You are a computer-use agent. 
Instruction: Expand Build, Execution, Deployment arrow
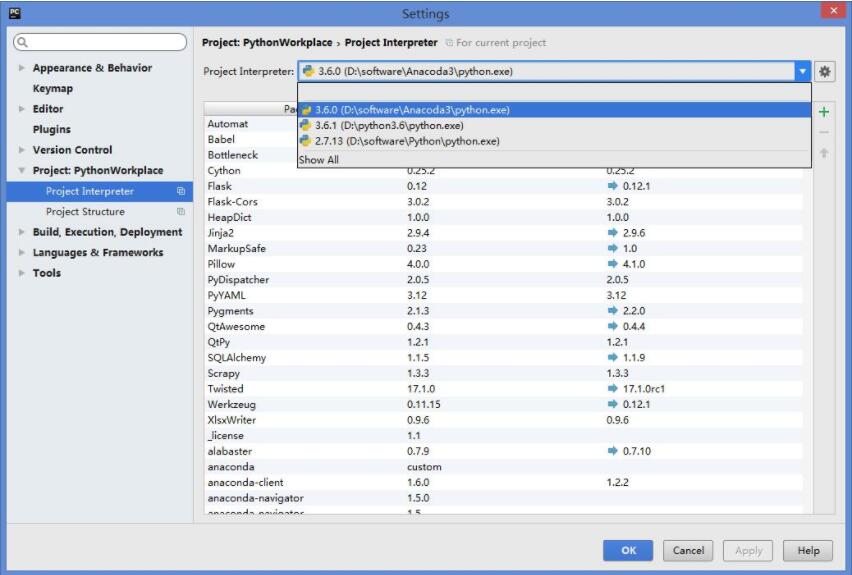22,232
